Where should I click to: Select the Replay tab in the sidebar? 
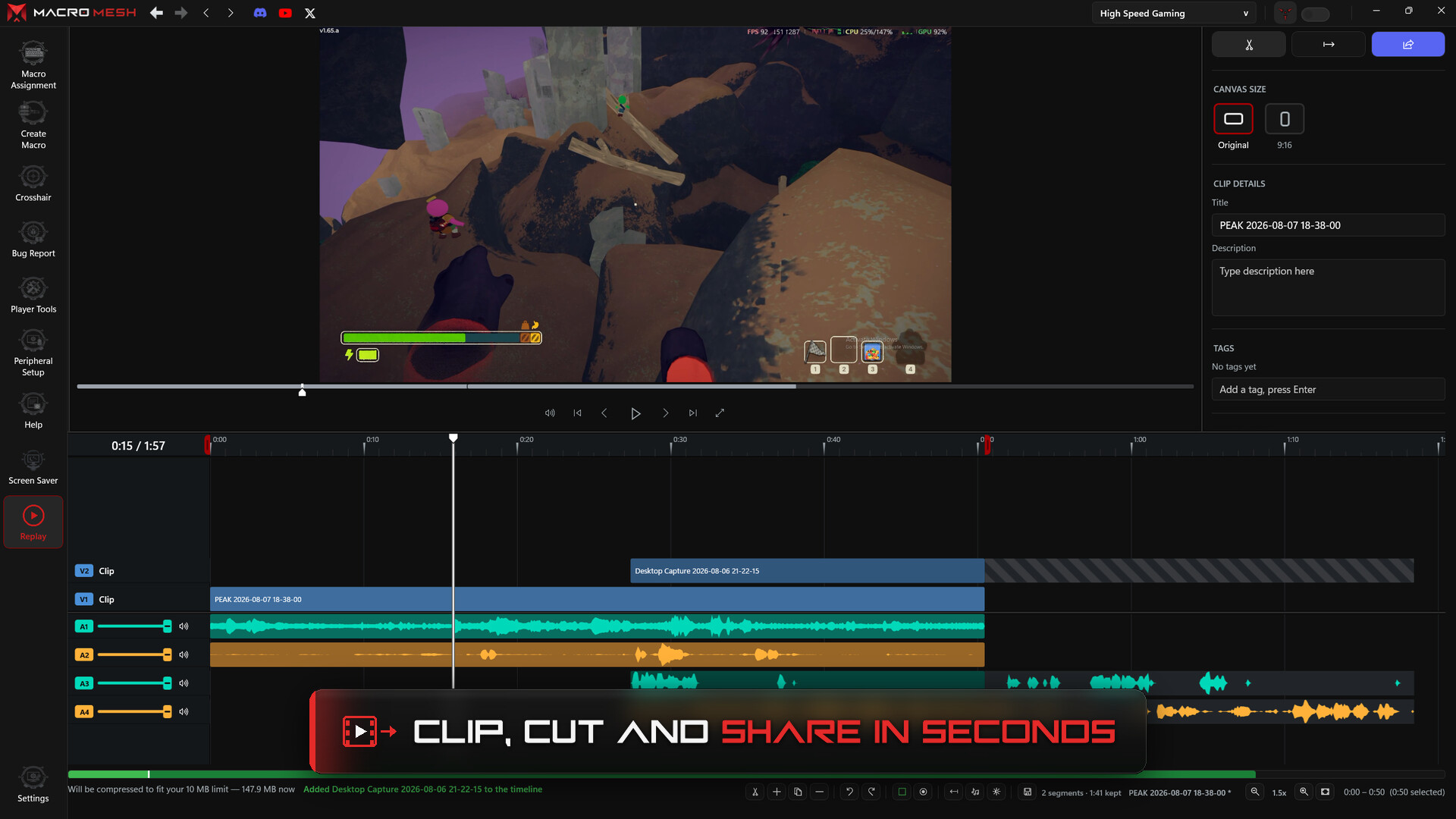tap(33, 522)
